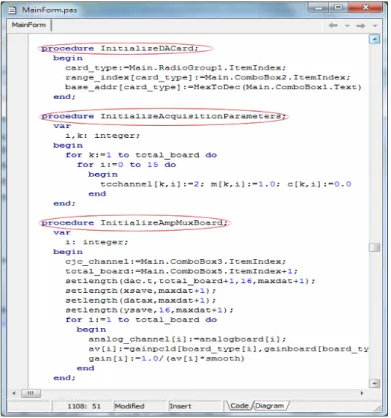Click the horizontal scrollbar left arrow
This screenshot has width=391, height=418.
pyautogui.click(x=14, y=393)
